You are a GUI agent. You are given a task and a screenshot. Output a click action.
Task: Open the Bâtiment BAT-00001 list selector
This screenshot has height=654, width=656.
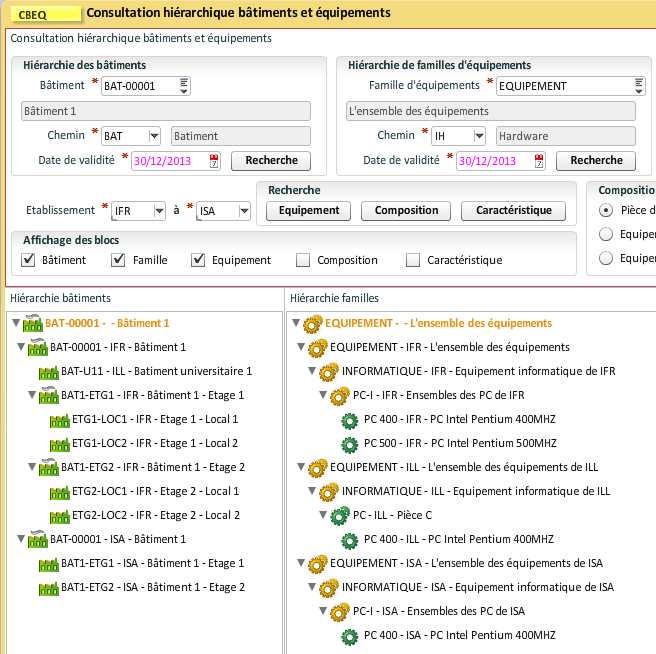(x=184, y=86)
